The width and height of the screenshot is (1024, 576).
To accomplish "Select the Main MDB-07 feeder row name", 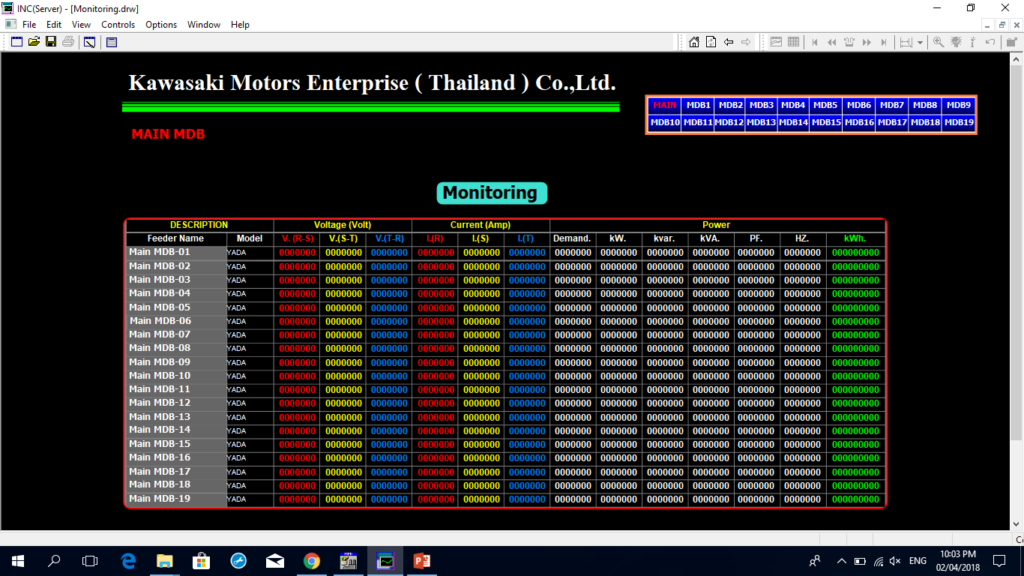I will [x=159, y=334].
